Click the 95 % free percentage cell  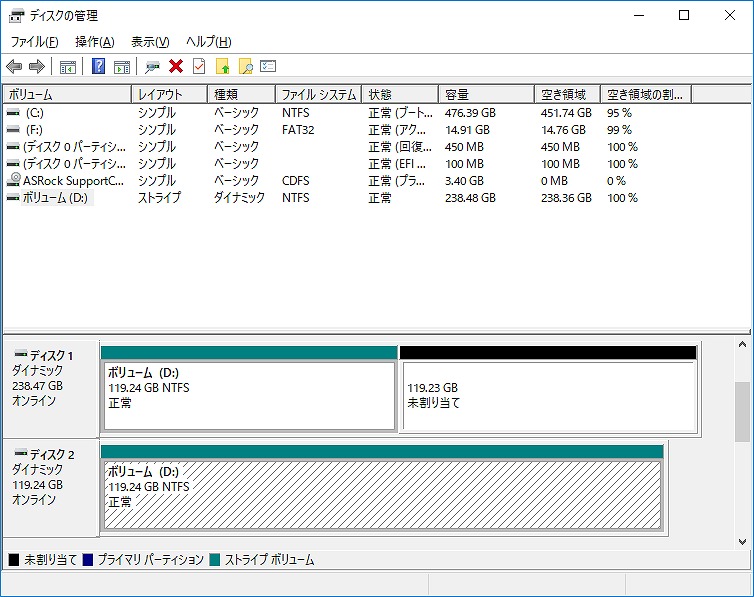tap(620, 113)
